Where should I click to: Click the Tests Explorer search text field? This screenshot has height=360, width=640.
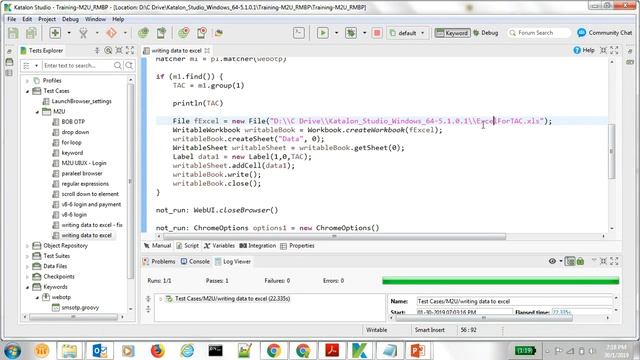point(77,65)
